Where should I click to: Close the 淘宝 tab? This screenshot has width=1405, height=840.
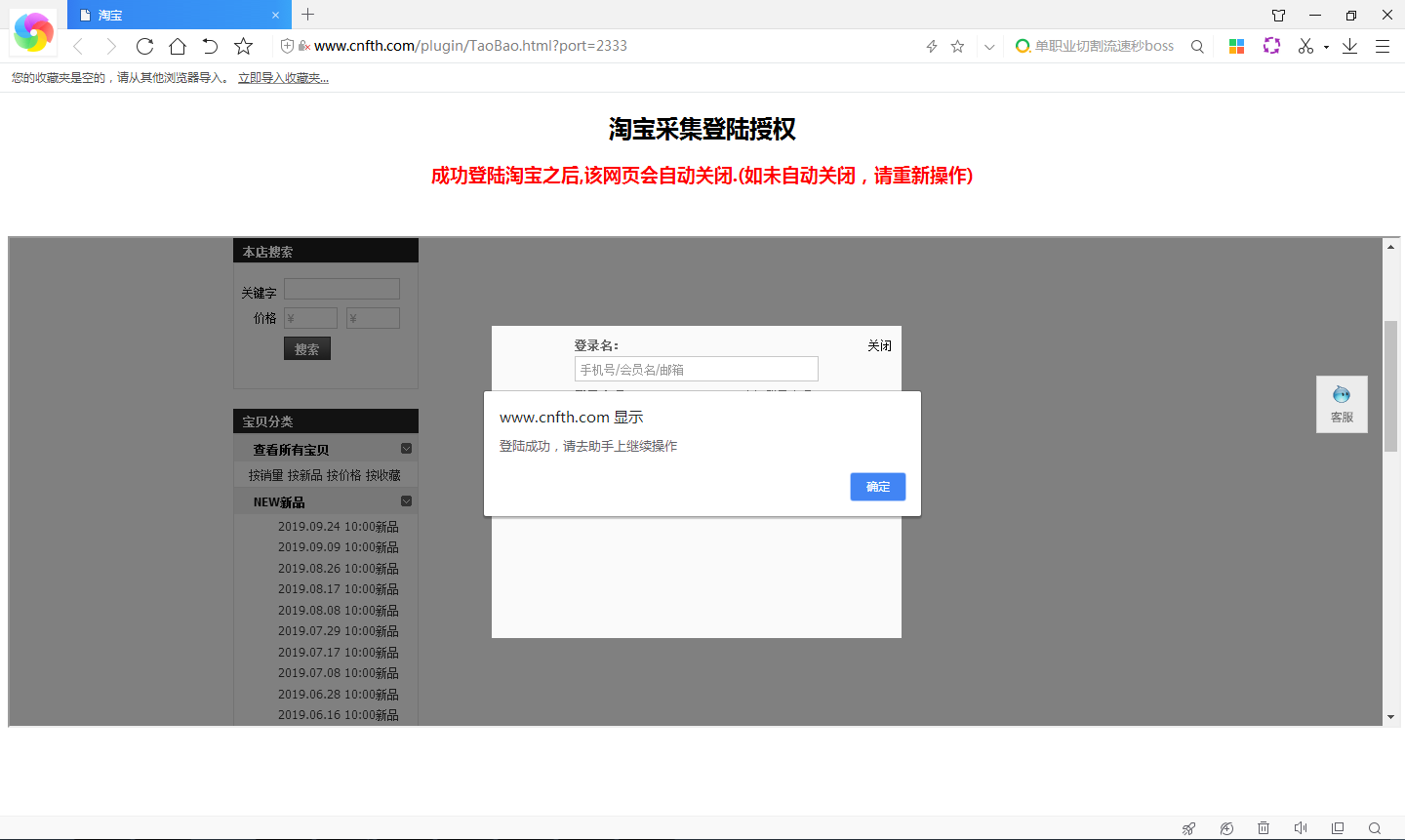tap(275, 16)
